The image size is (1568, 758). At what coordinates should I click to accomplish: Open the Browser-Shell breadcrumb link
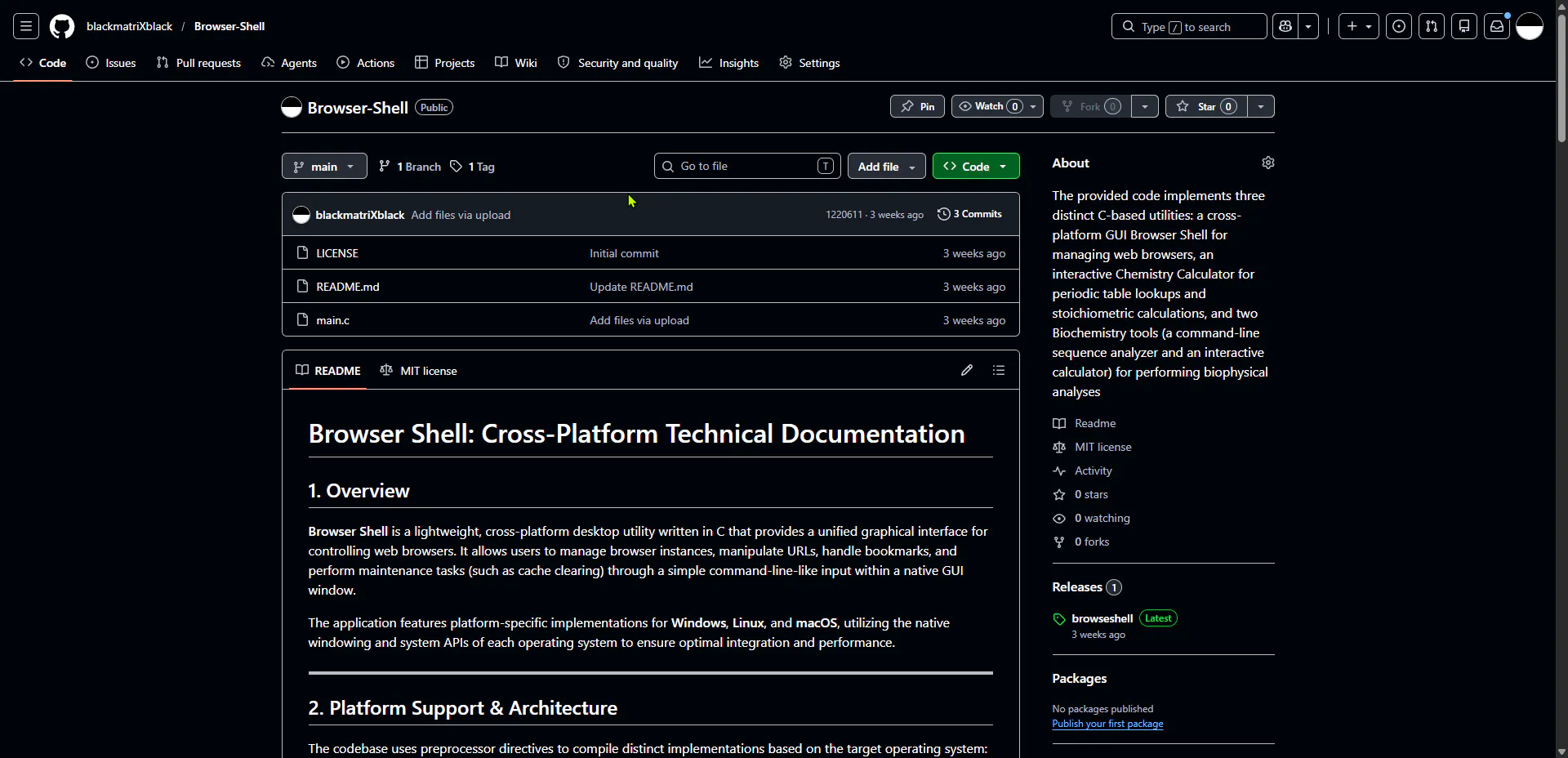229,26
